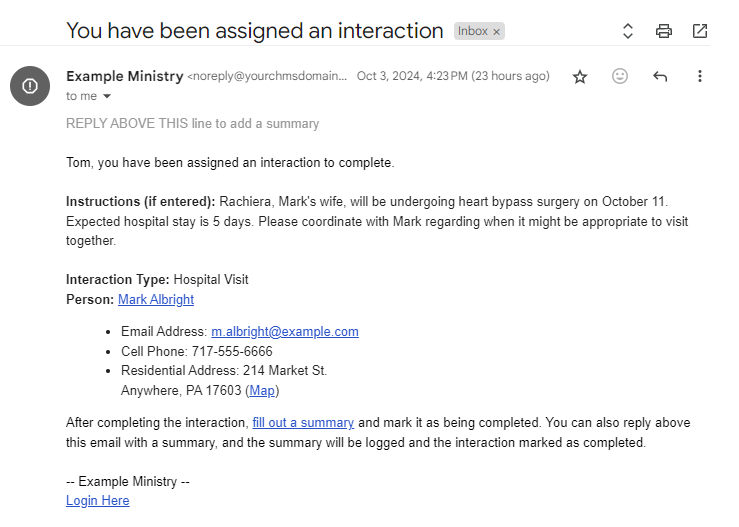This screenshot has width=739, height=527.
Task: Click the sender name Example Ministry
Action: (x=124, y=76)
